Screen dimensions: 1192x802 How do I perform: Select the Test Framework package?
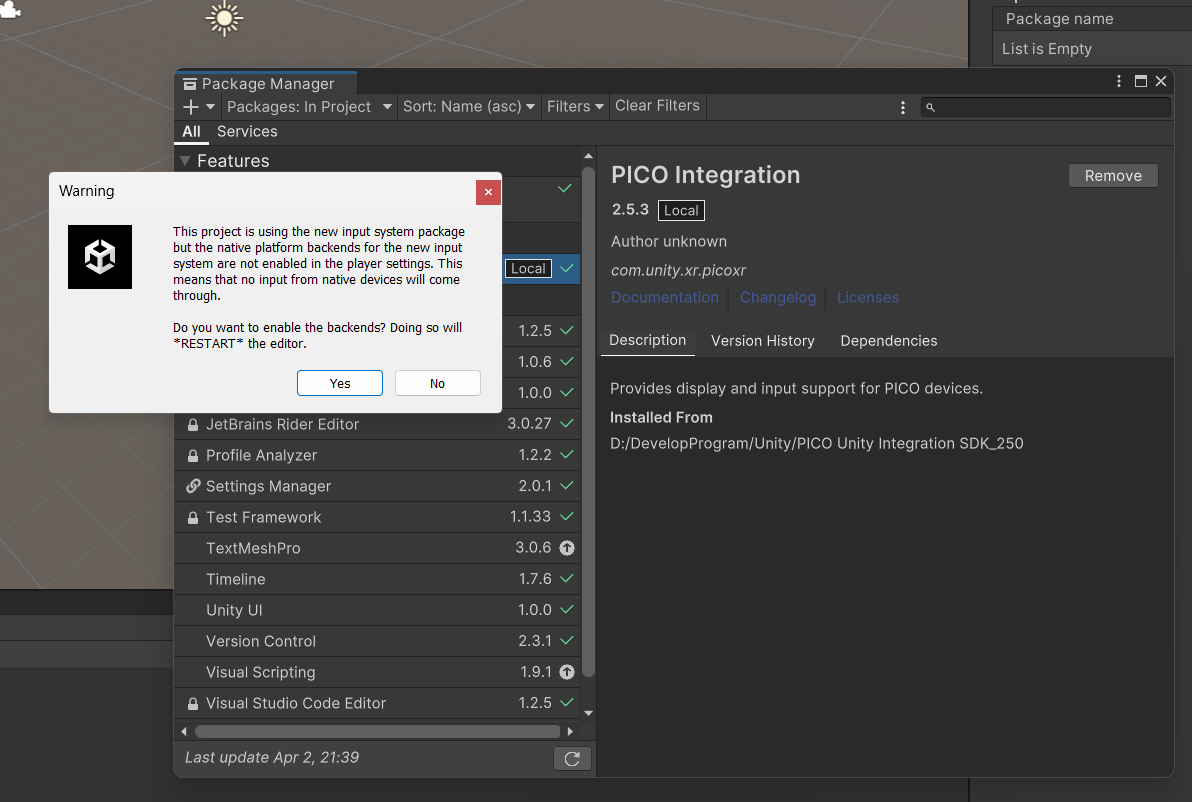coord(377,518)
